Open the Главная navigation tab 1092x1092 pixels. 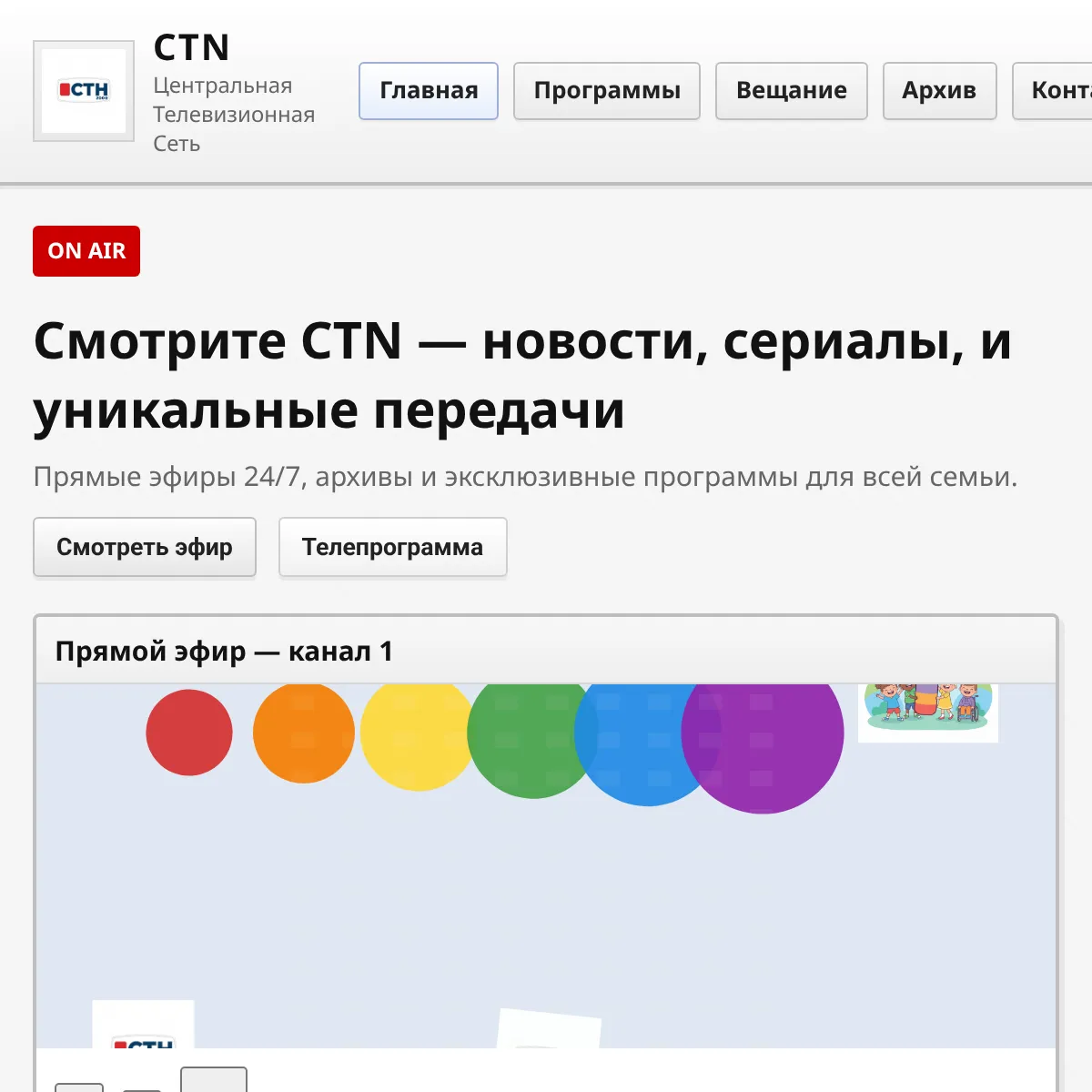(x=429, y=91)
